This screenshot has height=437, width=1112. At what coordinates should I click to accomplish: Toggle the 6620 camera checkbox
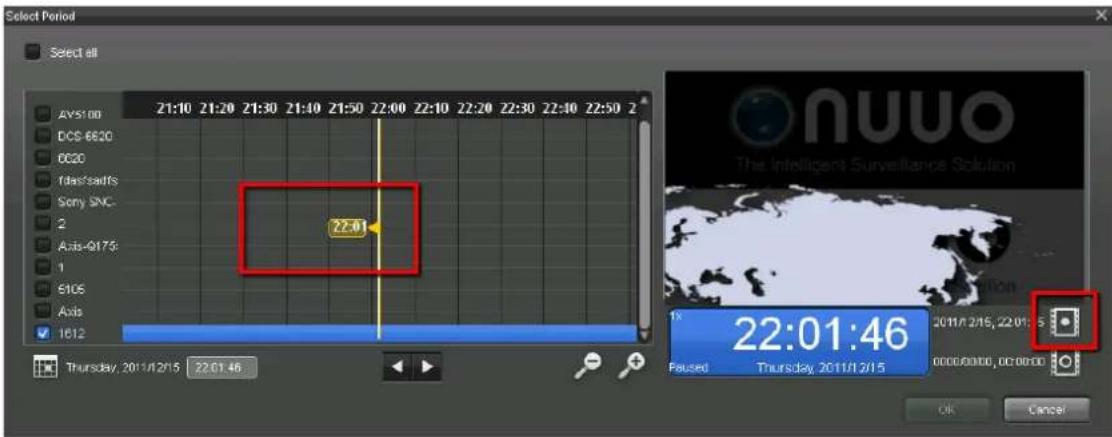point(43,157)
